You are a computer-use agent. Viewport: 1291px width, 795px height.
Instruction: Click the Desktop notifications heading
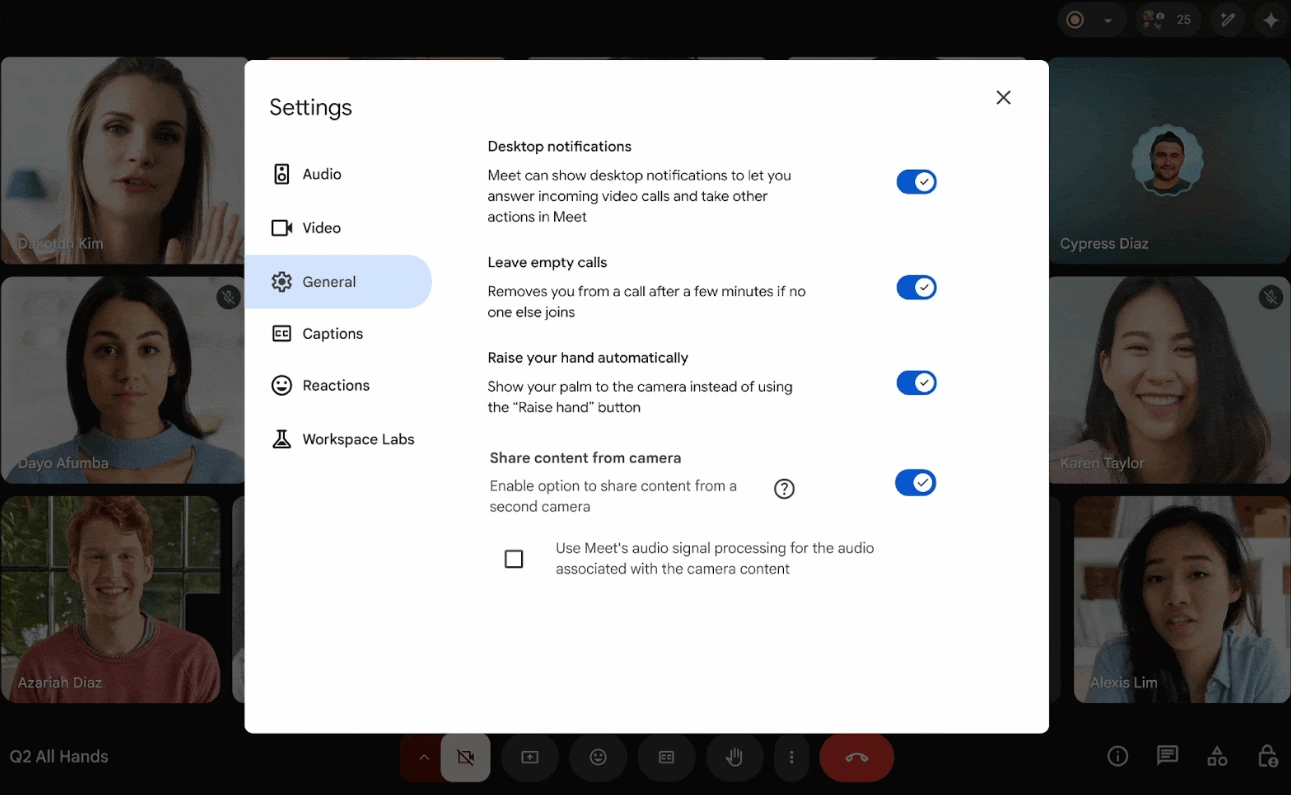(559, 146)
